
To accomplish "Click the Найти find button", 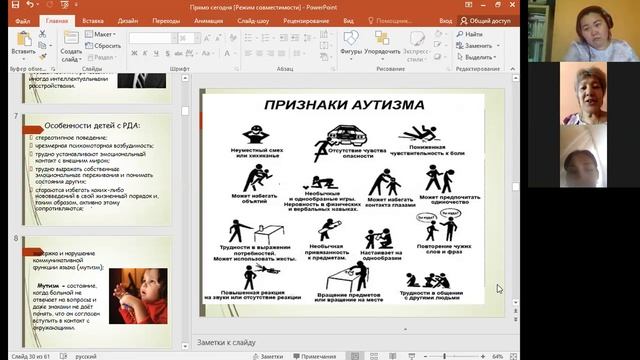I will [470, 34].
